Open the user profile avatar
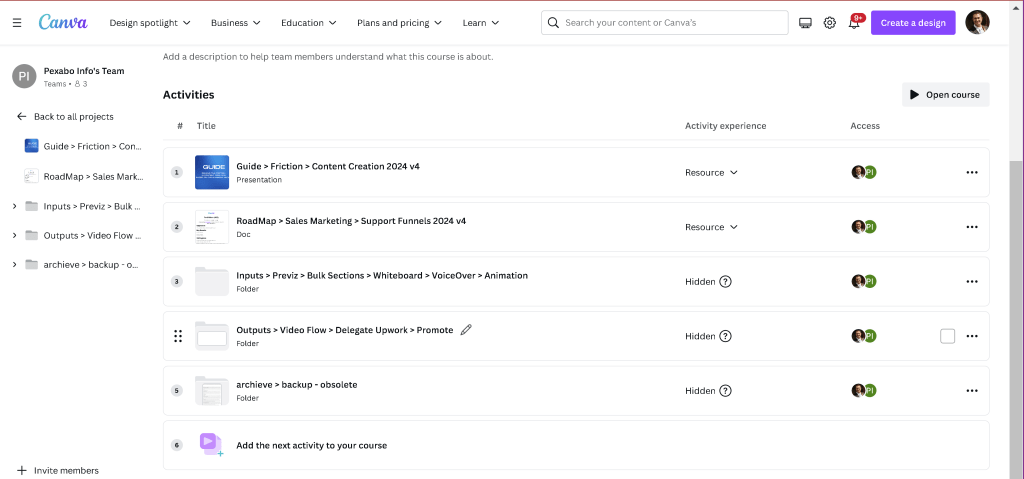This screenshot has height=479, width=1024. point(977,22)
